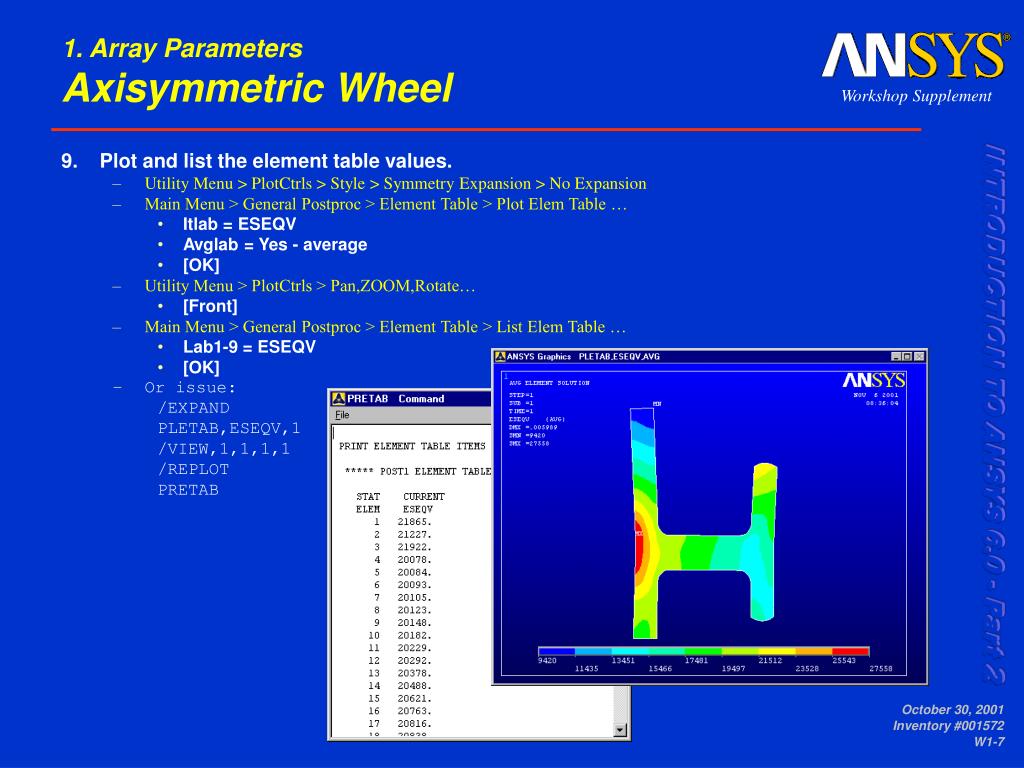Click the SMN =9420 text in graphics
This screenshot has height=768, width=1024.
coord(527,436)
